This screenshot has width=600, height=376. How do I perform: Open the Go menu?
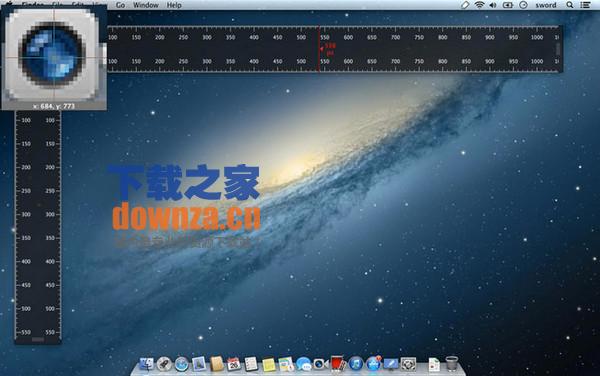point(120,5)
